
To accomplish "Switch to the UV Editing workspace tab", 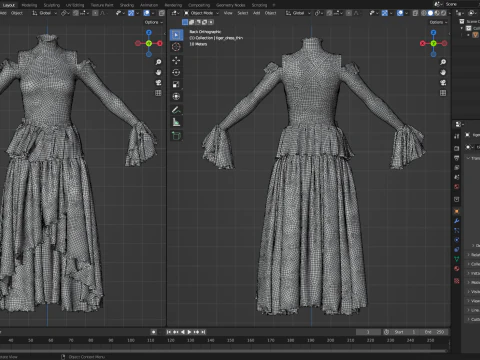I will click(75, 5).
